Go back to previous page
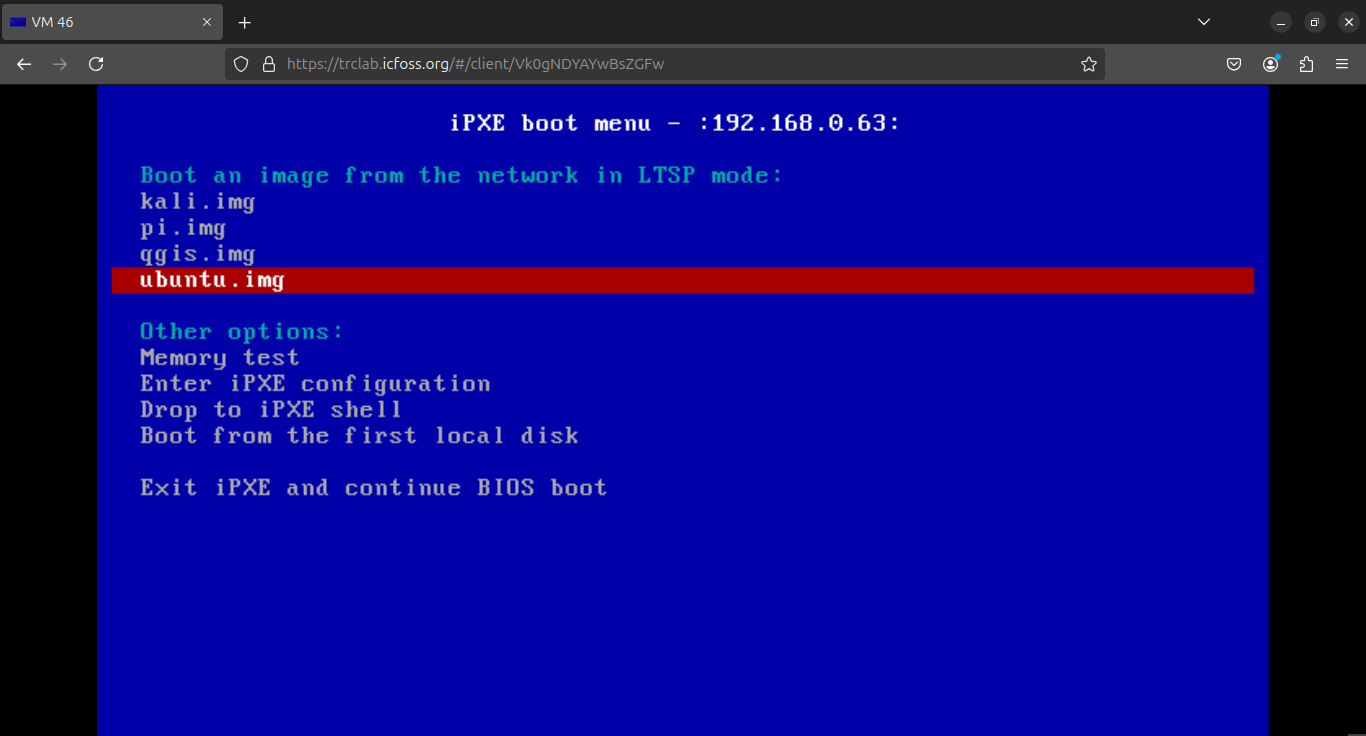Viewport: 1366px width, 736px height. [24, 64]
